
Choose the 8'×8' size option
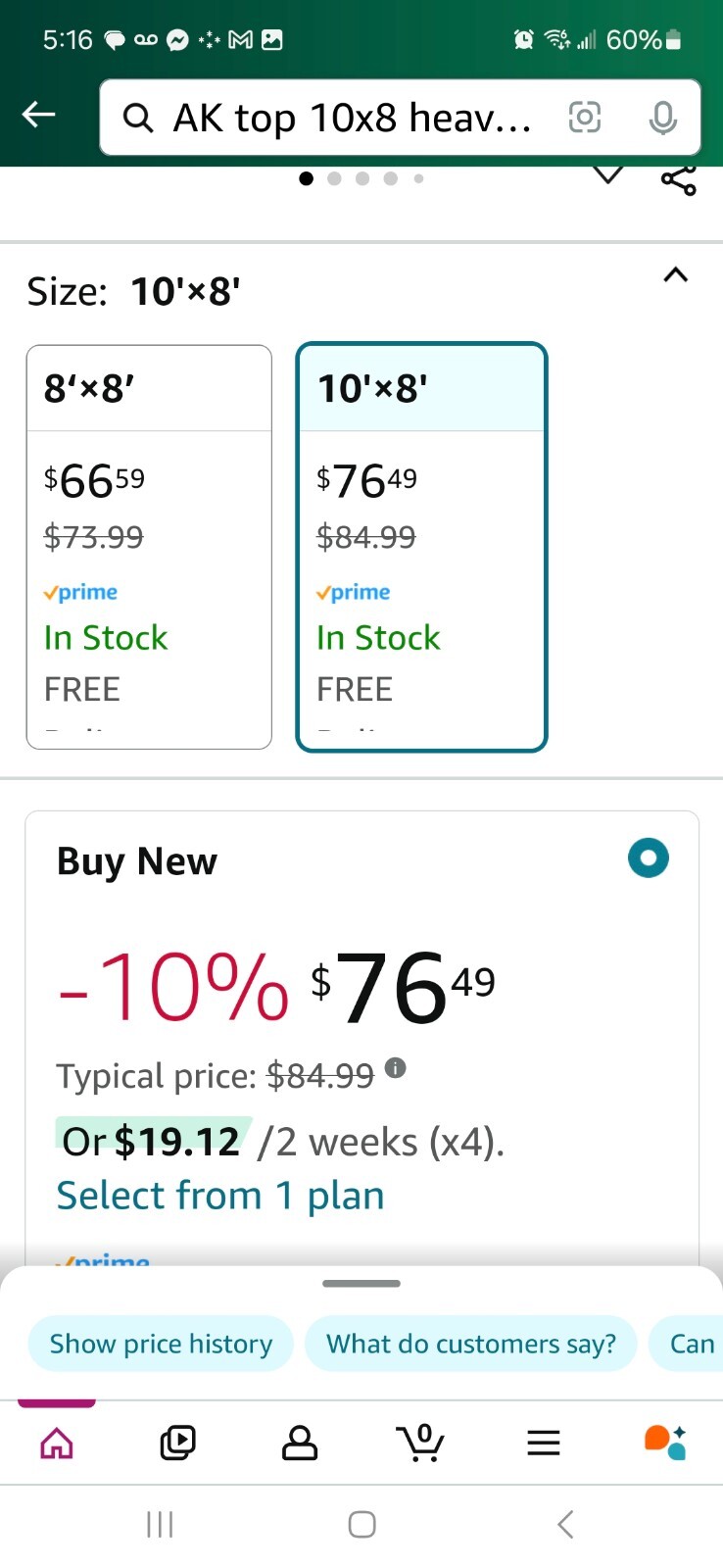pos(149,547)
